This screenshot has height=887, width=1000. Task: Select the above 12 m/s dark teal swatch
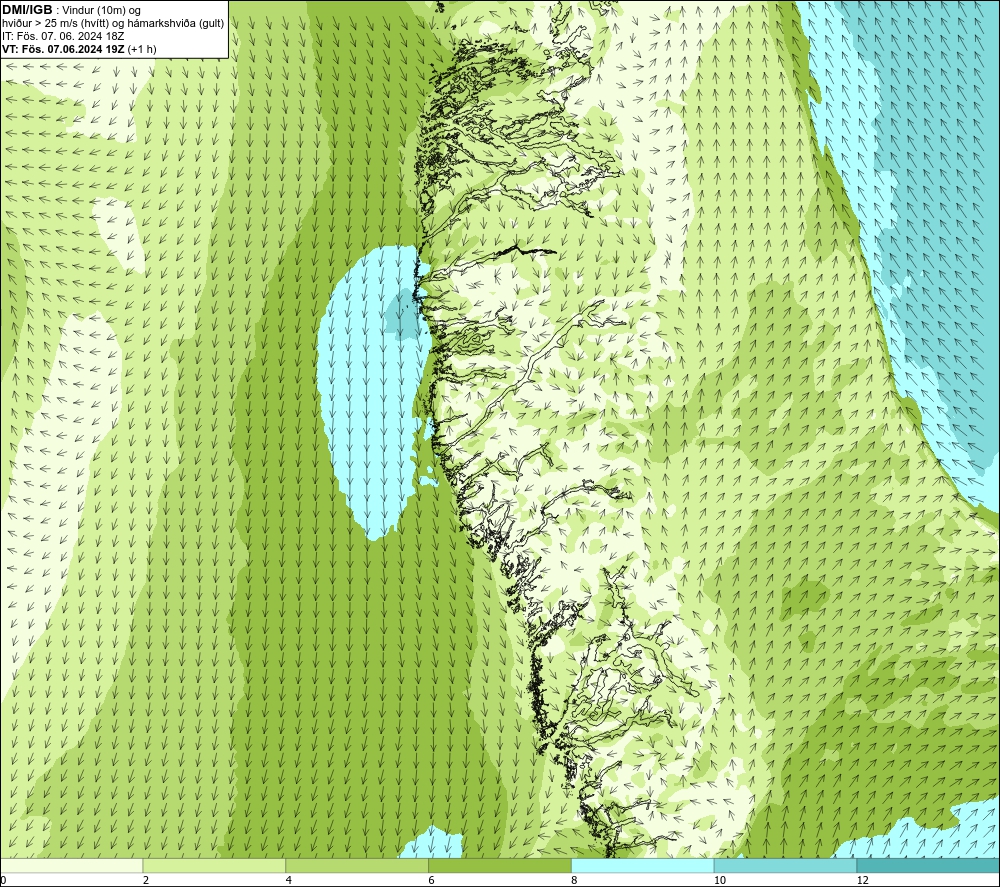pos(929,865)
